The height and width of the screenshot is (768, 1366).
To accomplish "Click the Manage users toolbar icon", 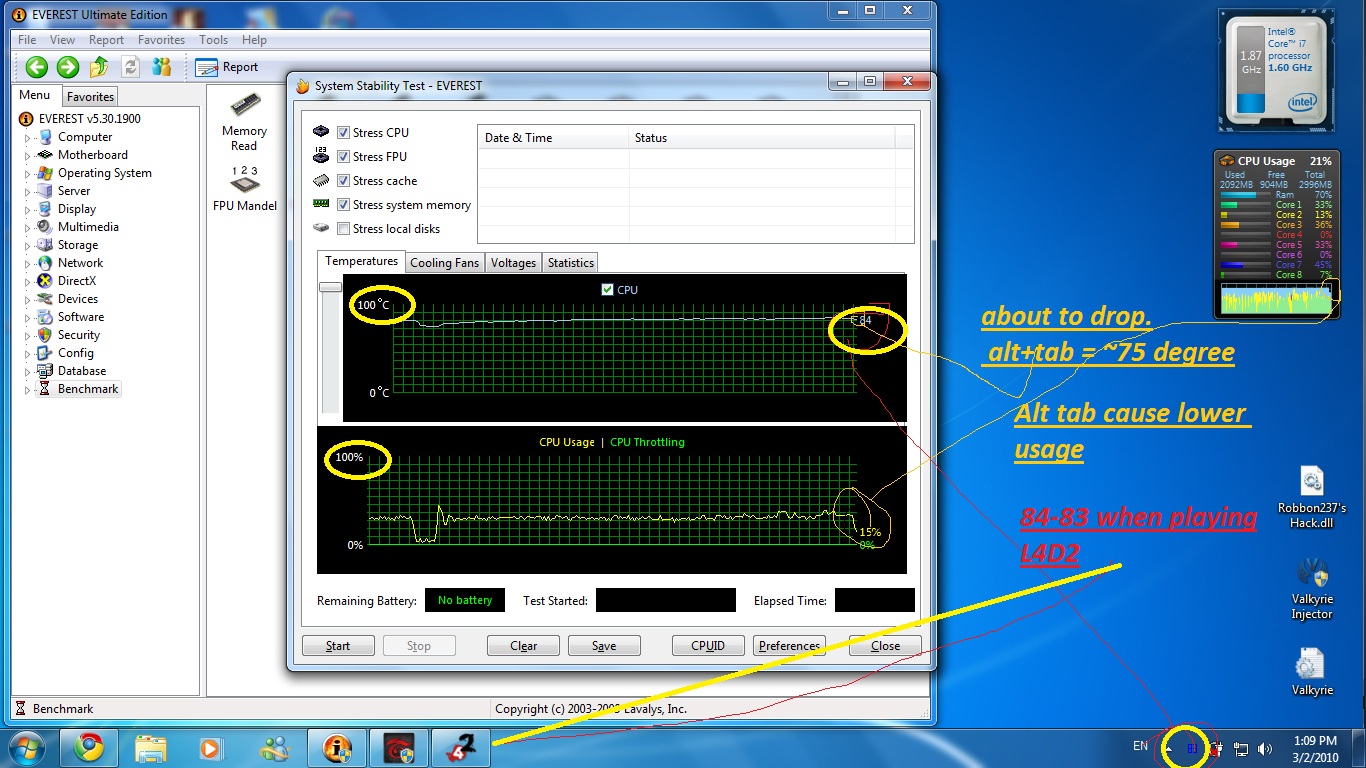I will [x=161, y=67].
